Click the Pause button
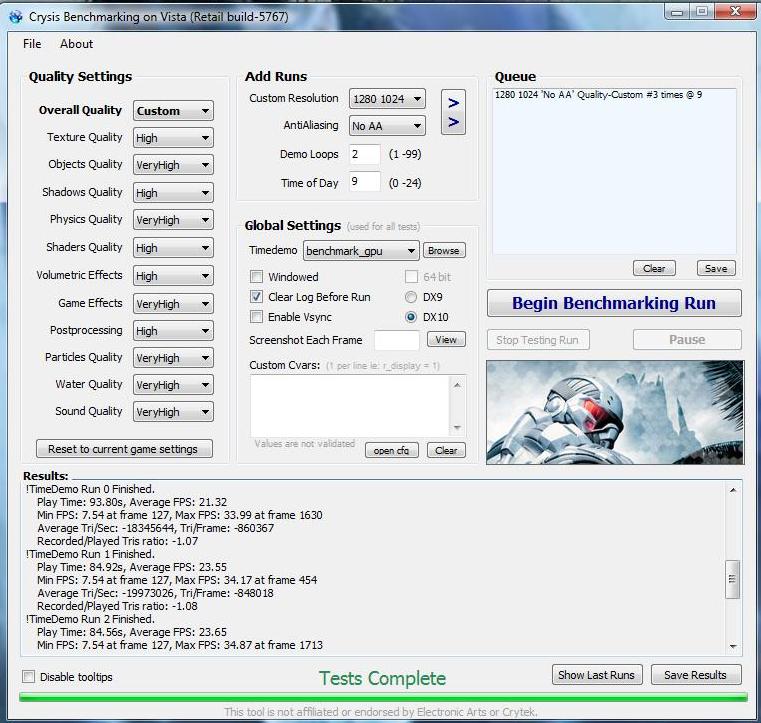This screenshot has width=761, height=723. 687,340
